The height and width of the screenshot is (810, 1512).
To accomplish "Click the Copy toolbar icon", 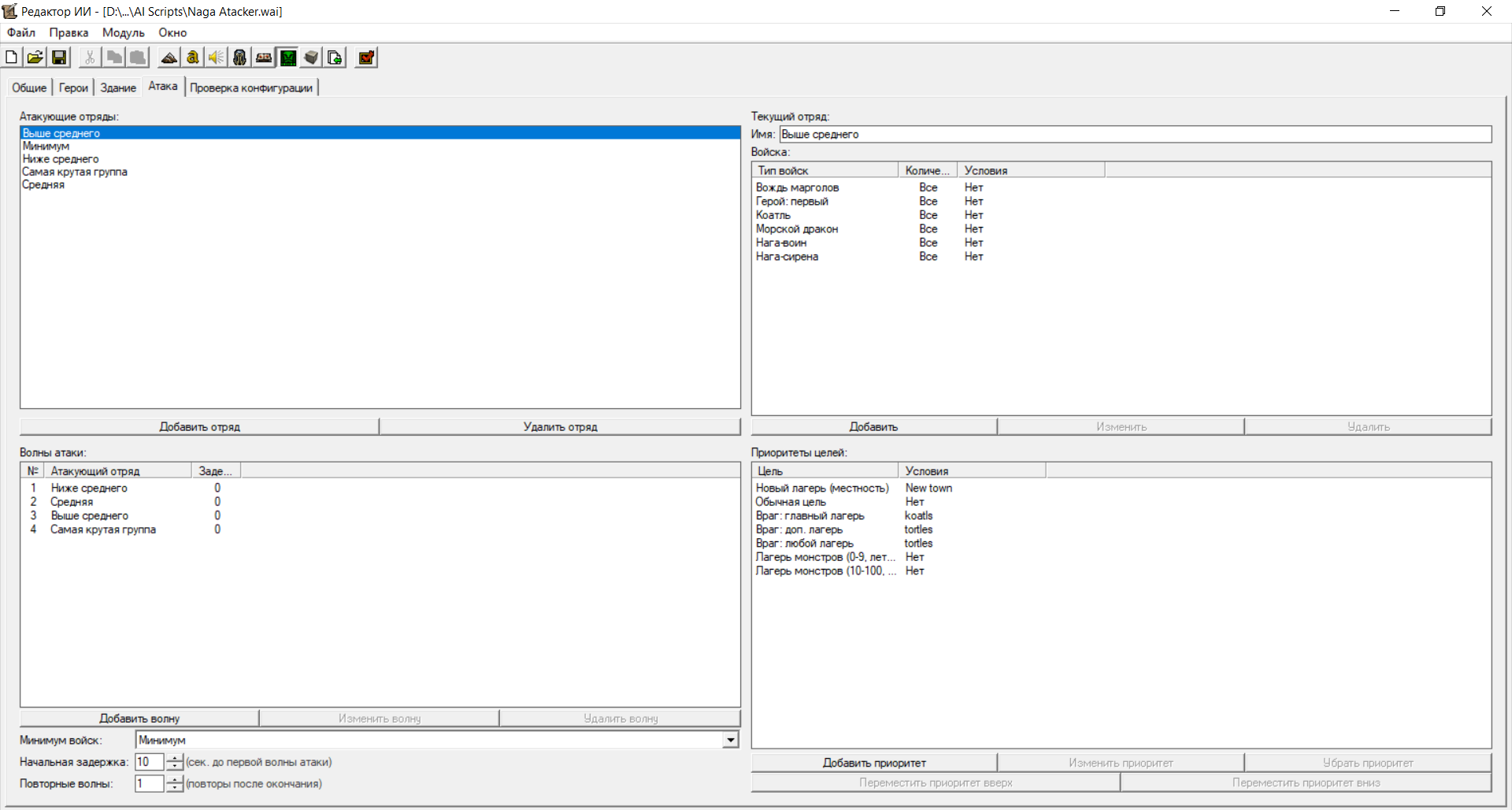I will [114, 58].
